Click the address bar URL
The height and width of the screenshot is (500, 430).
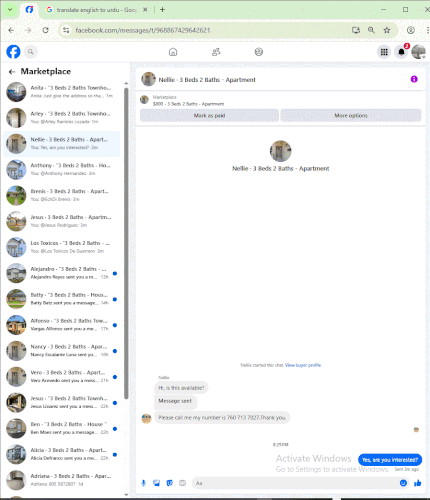tap(143, 30)
